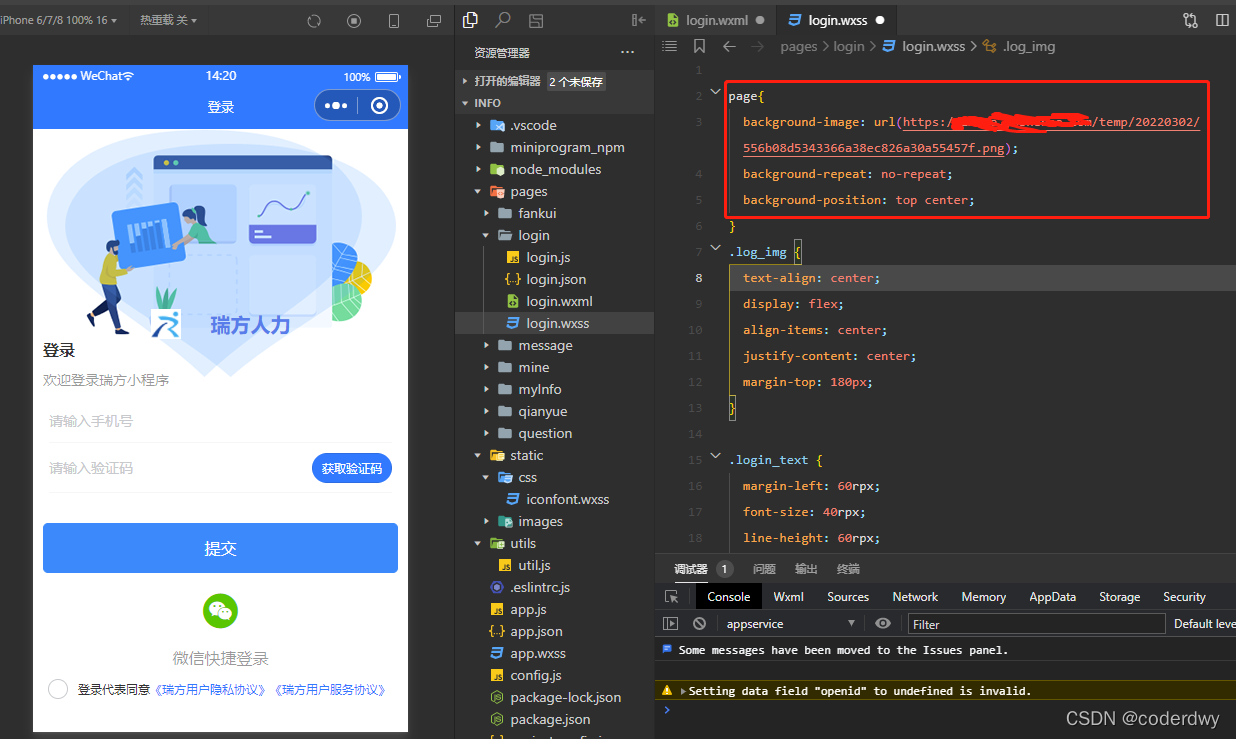Go back with the left arrow in editor
Viewport: 1236px width, 739px height.
coord(729,46)
